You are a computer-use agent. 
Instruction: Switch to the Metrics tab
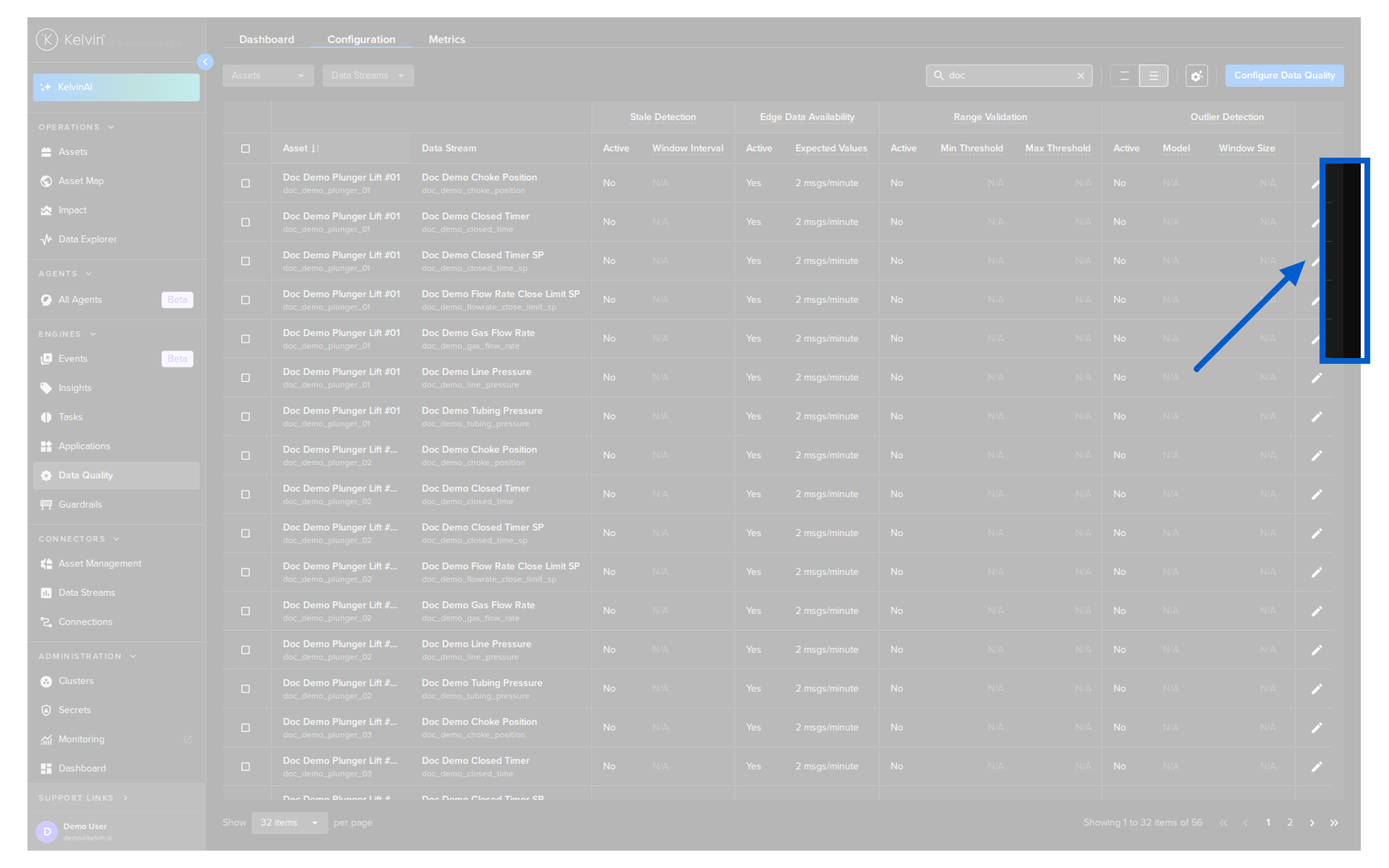(446, 39)
